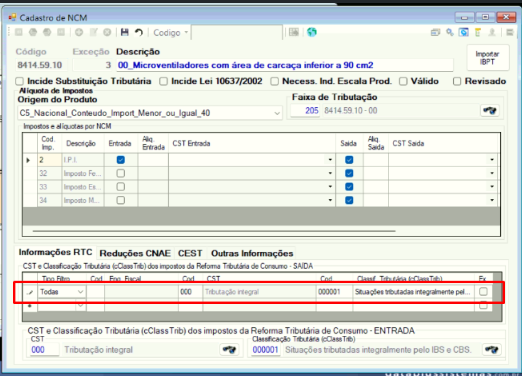The height and width of the screenshot is (376, 522).
Task: Click the greyed delete record icon
Action: (107, 32)
